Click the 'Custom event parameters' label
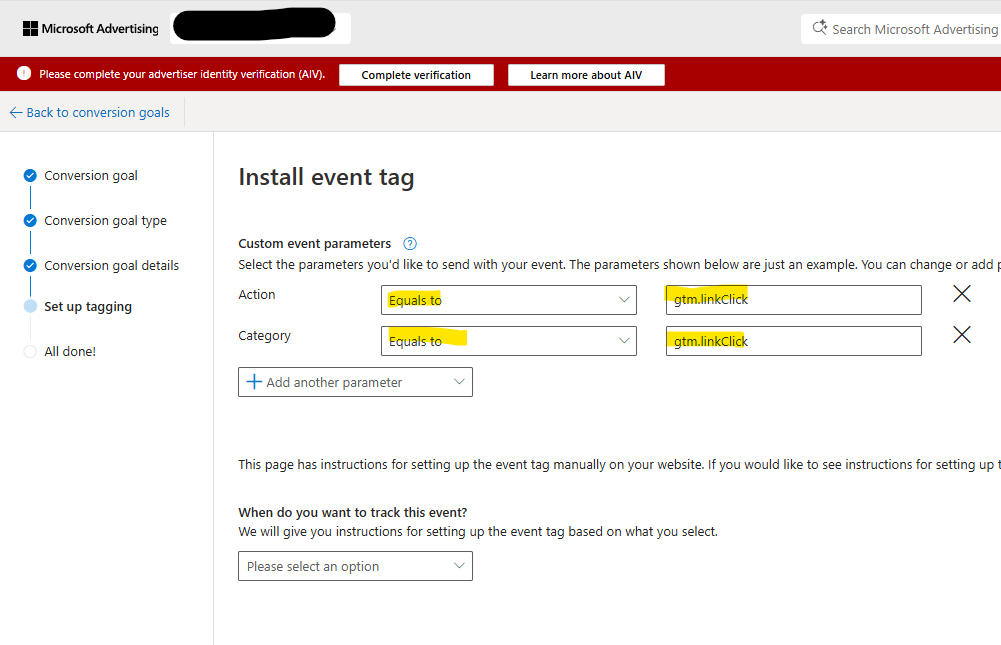The width and height of the screenshot is (1001, 645). tap(314, 243)
